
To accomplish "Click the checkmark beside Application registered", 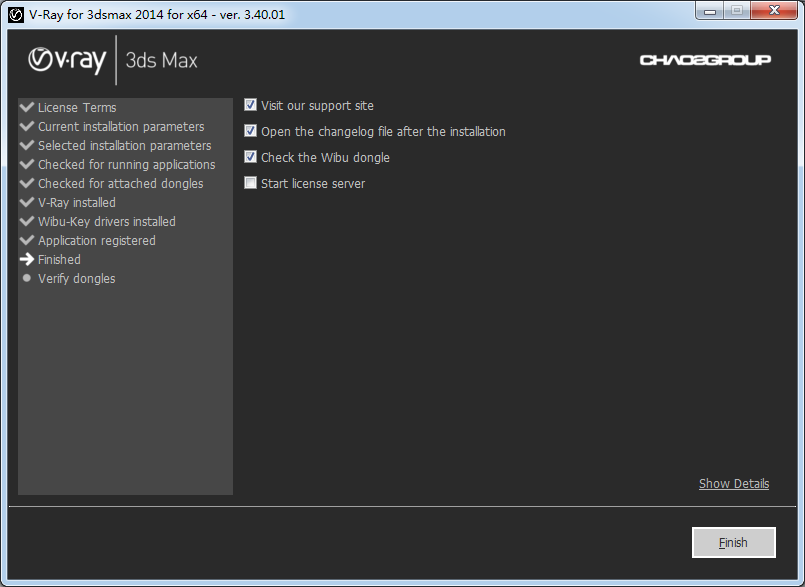I will (27, 240).
